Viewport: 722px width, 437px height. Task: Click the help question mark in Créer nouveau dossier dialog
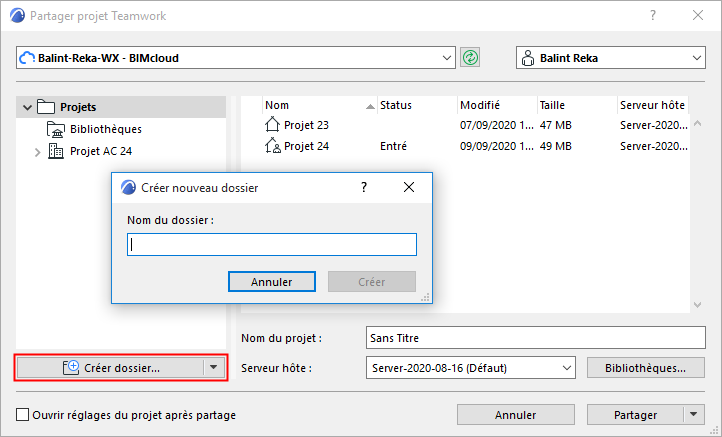[x=364, y=187]
